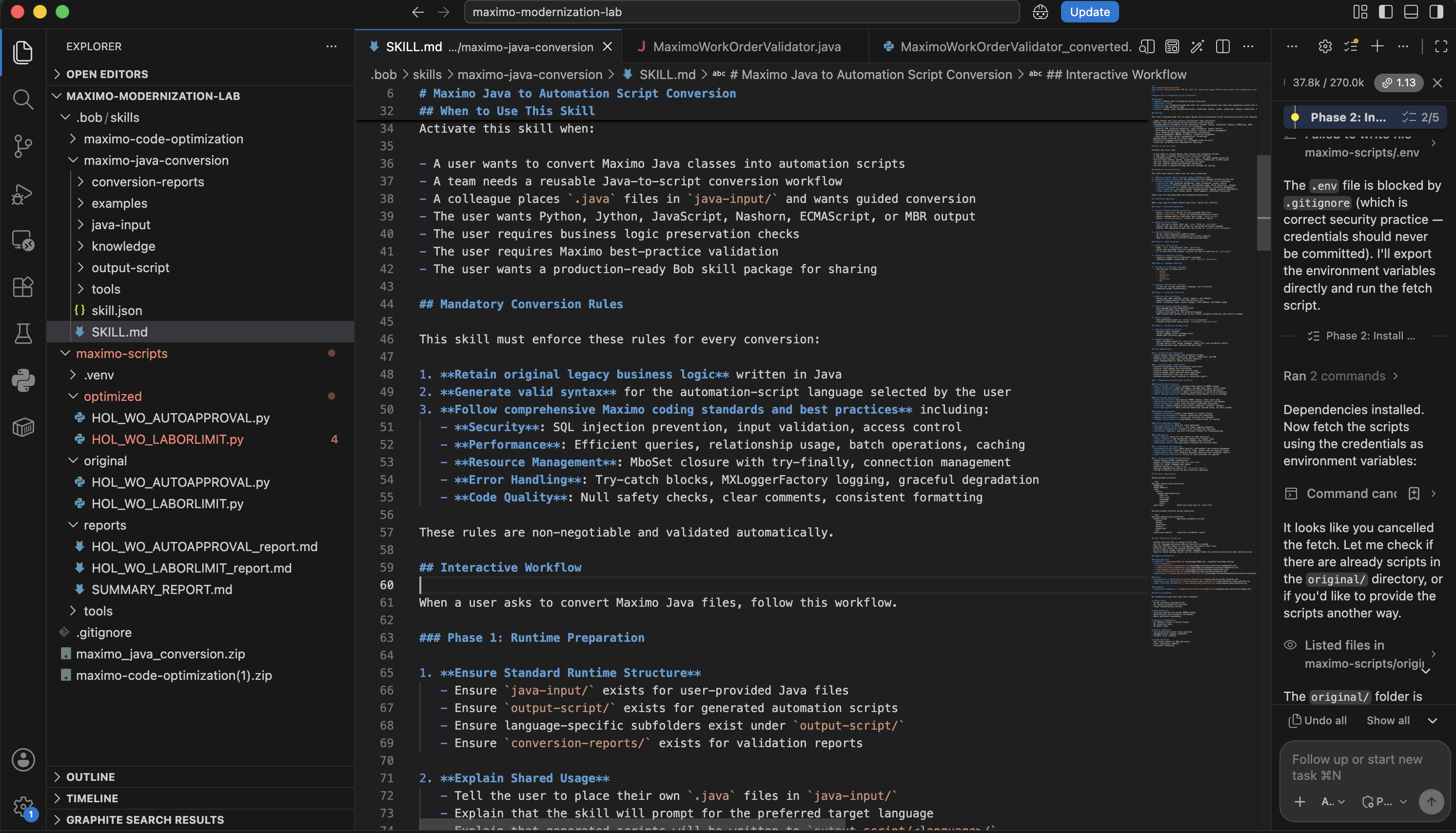Click Undo all in chat panel
Image resolution: width=1456 pixels, height=833 pixels.
pyautogui.click(x=1318, y=721)
